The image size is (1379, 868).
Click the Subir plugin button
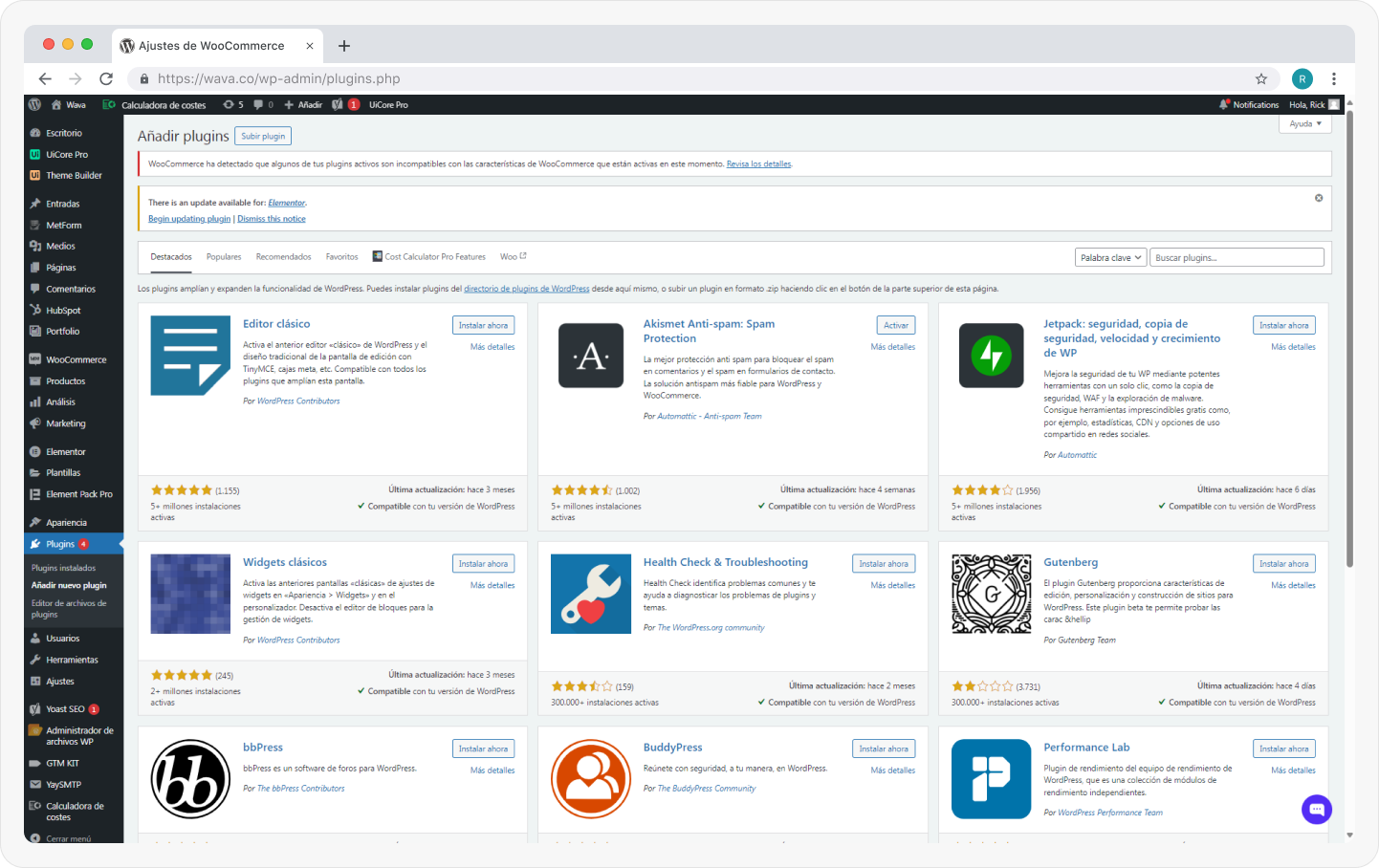click(263, 137)
